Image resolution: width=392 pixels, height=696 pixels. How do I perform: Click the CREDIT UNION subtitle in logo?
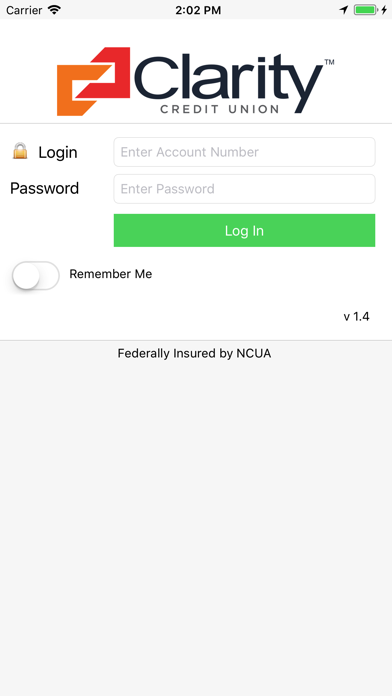(x=220, y=109)
